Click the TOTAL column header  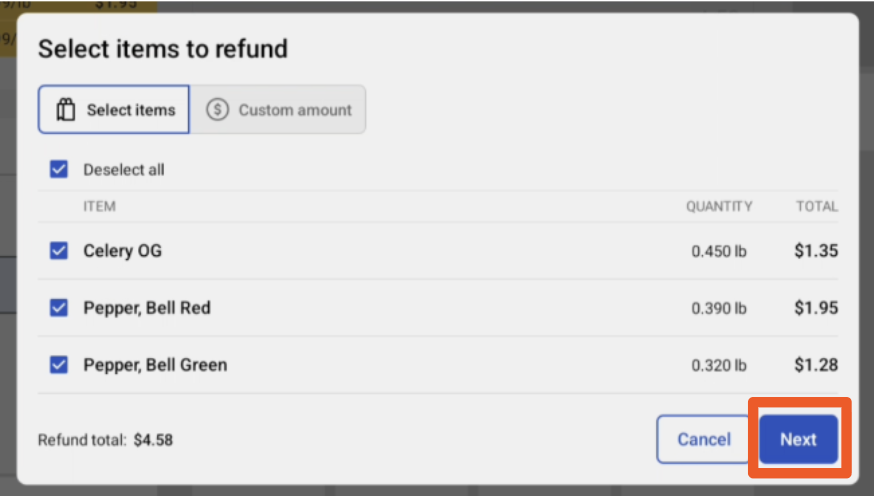tap(817, 207)
